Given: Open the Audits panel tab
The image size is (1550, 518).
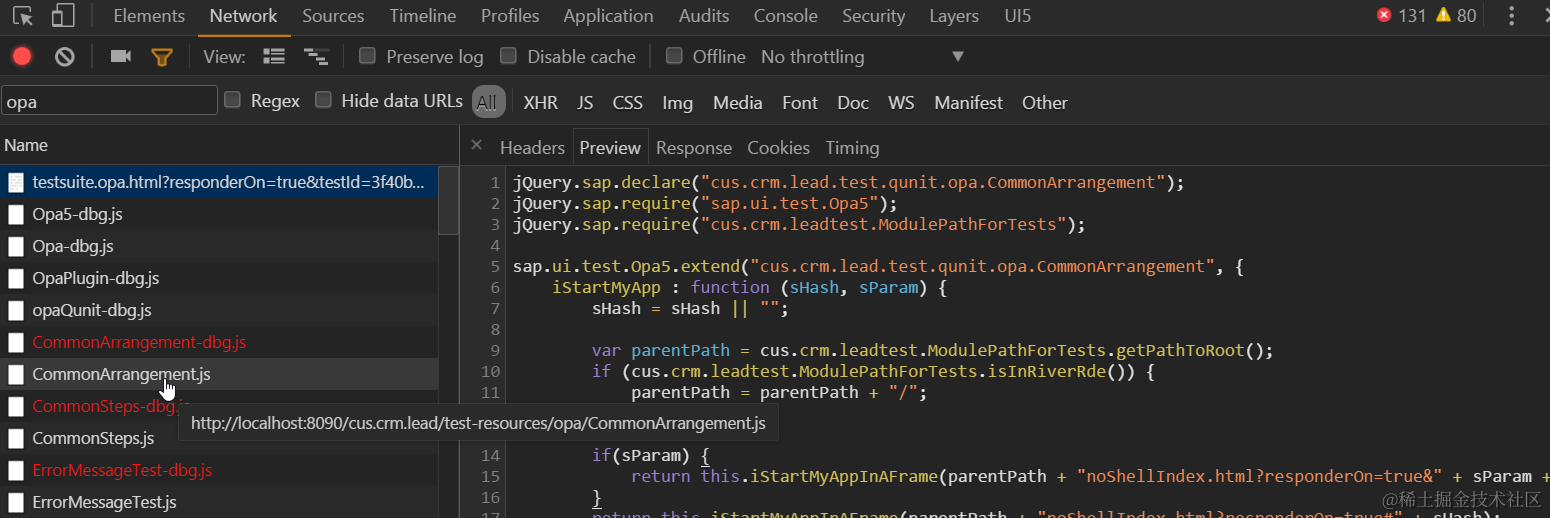Looking at the screenshot, I should (x=703, y=16).
